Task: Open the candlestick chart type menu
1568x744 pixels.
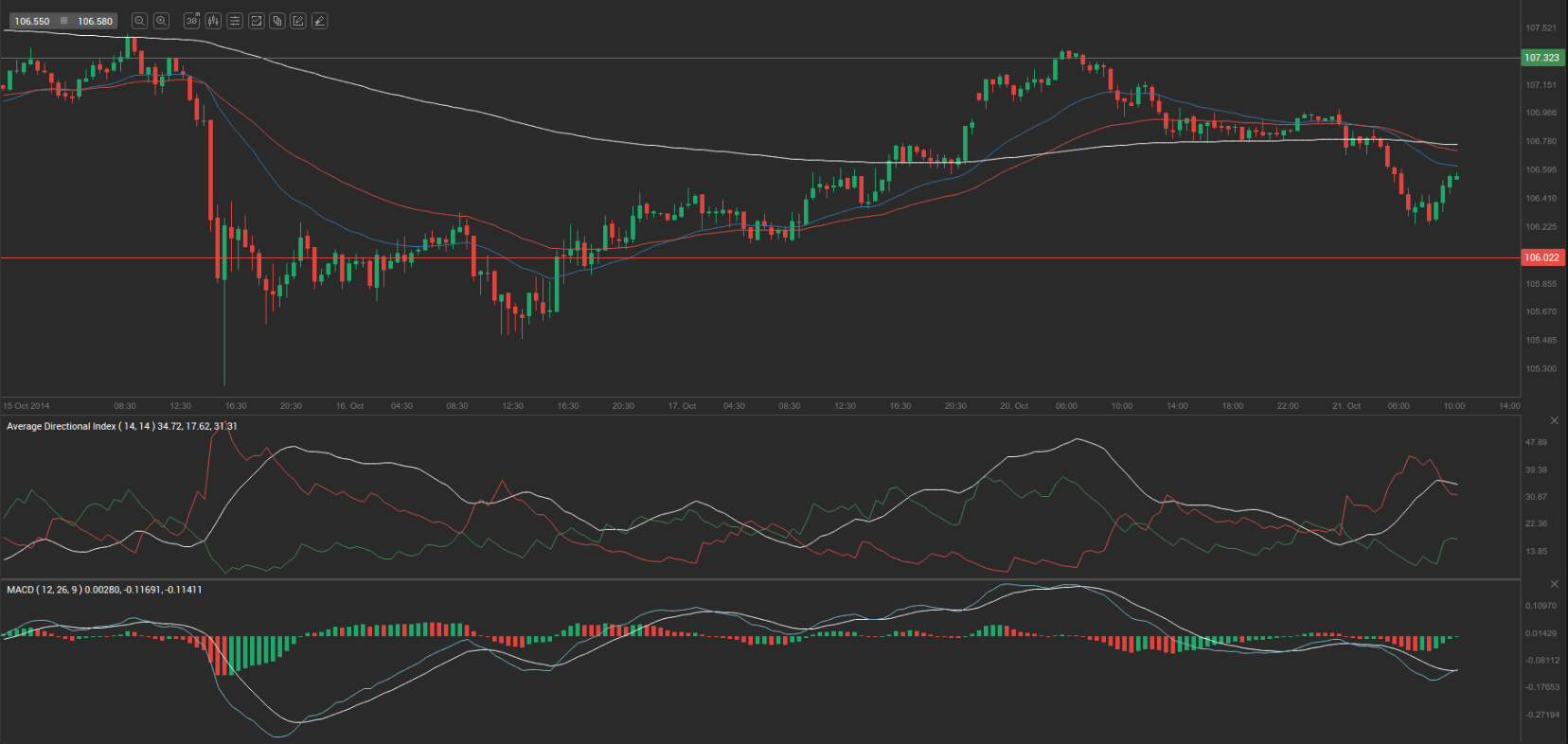Action: 213,21
